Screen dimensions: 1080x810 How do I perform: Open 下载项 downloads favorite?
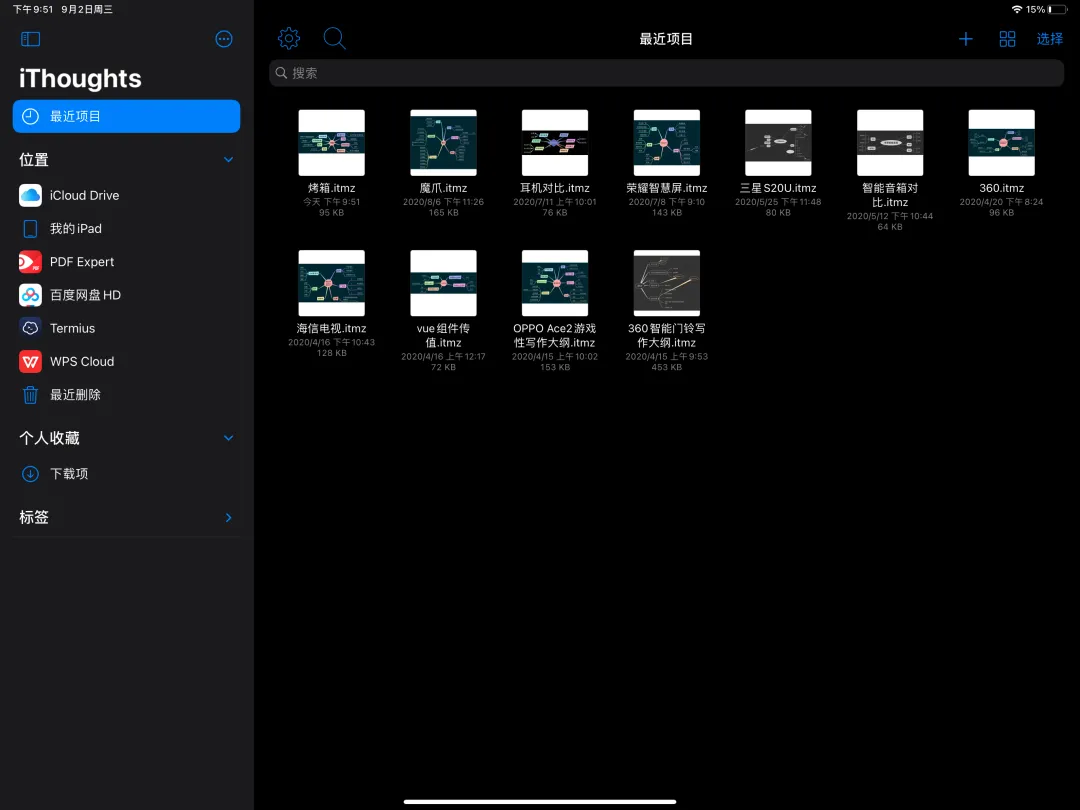[127, 474]
